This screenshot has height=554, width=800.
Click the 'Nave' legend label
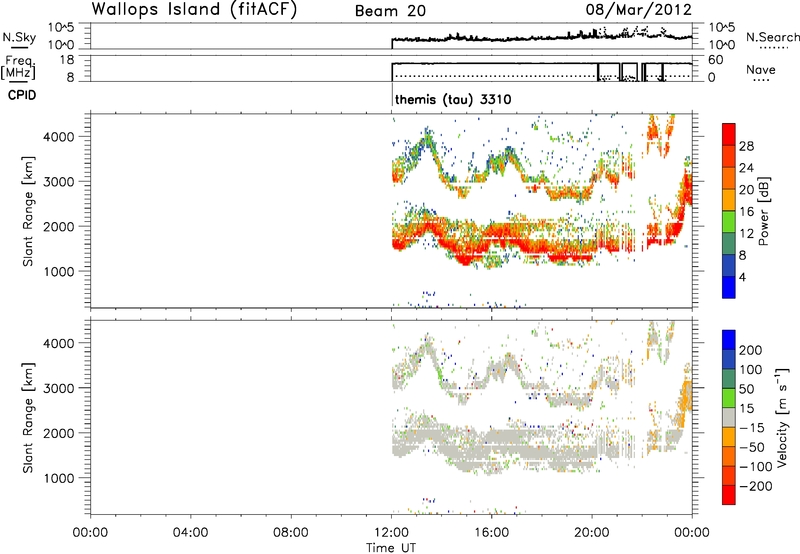761,69
